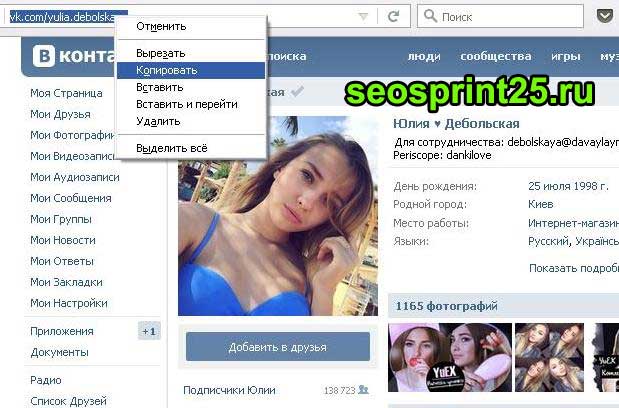The image size is (619, 408).
Task: Open Мои Сообщения in the sidebar
Action: click(71, 198)
